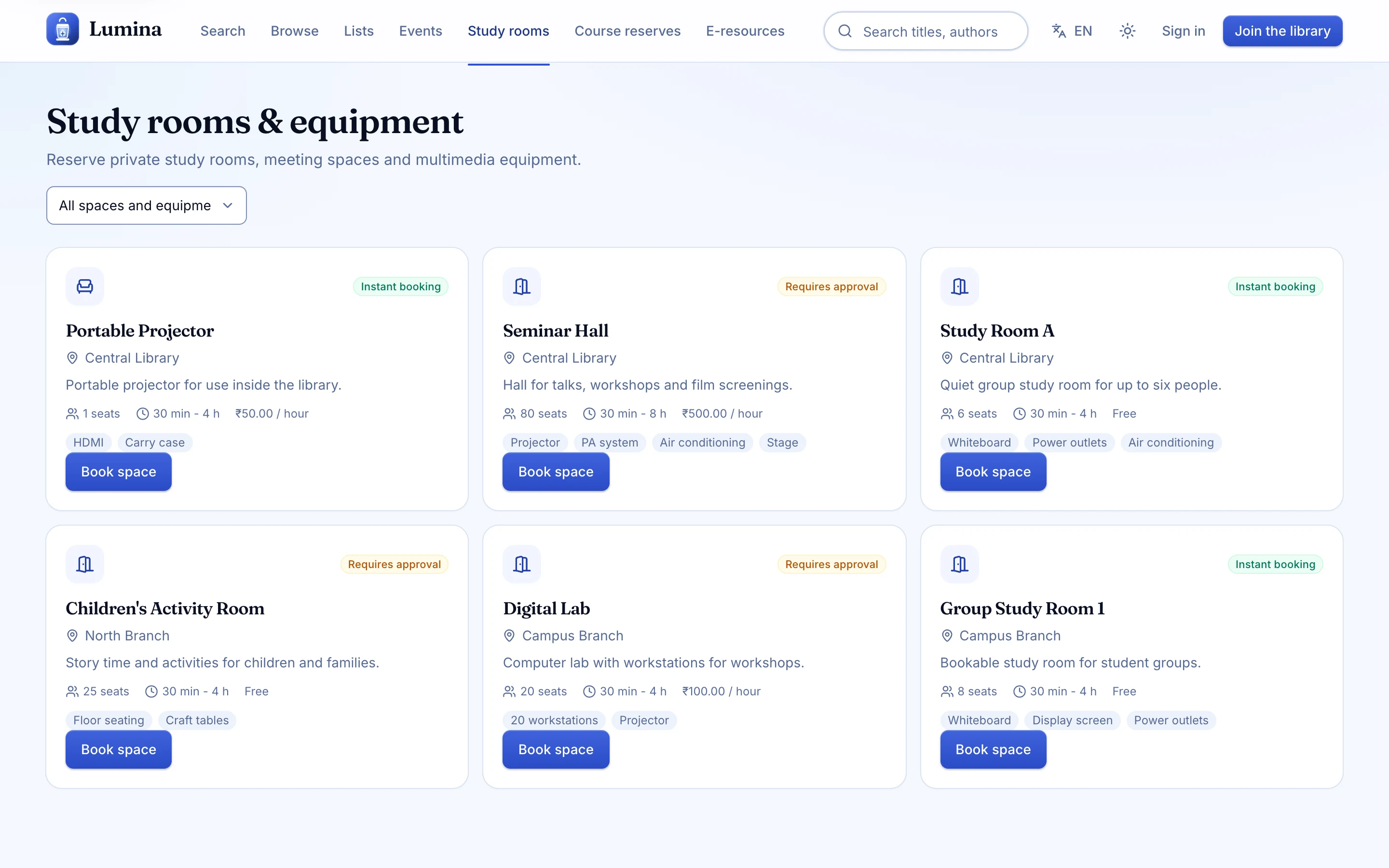Expand the All spaces and equipment dropdown
Screen dimensions: 1389x868
coord(146,205)
